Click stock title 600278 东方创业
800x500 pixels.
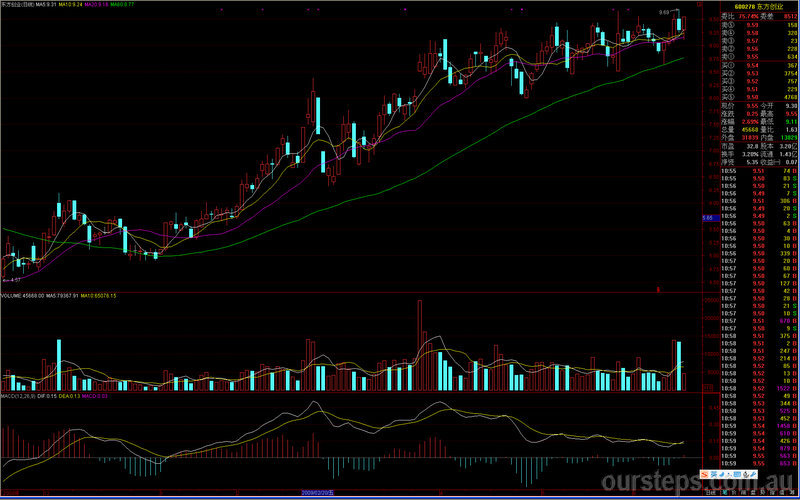pos(759,7)
